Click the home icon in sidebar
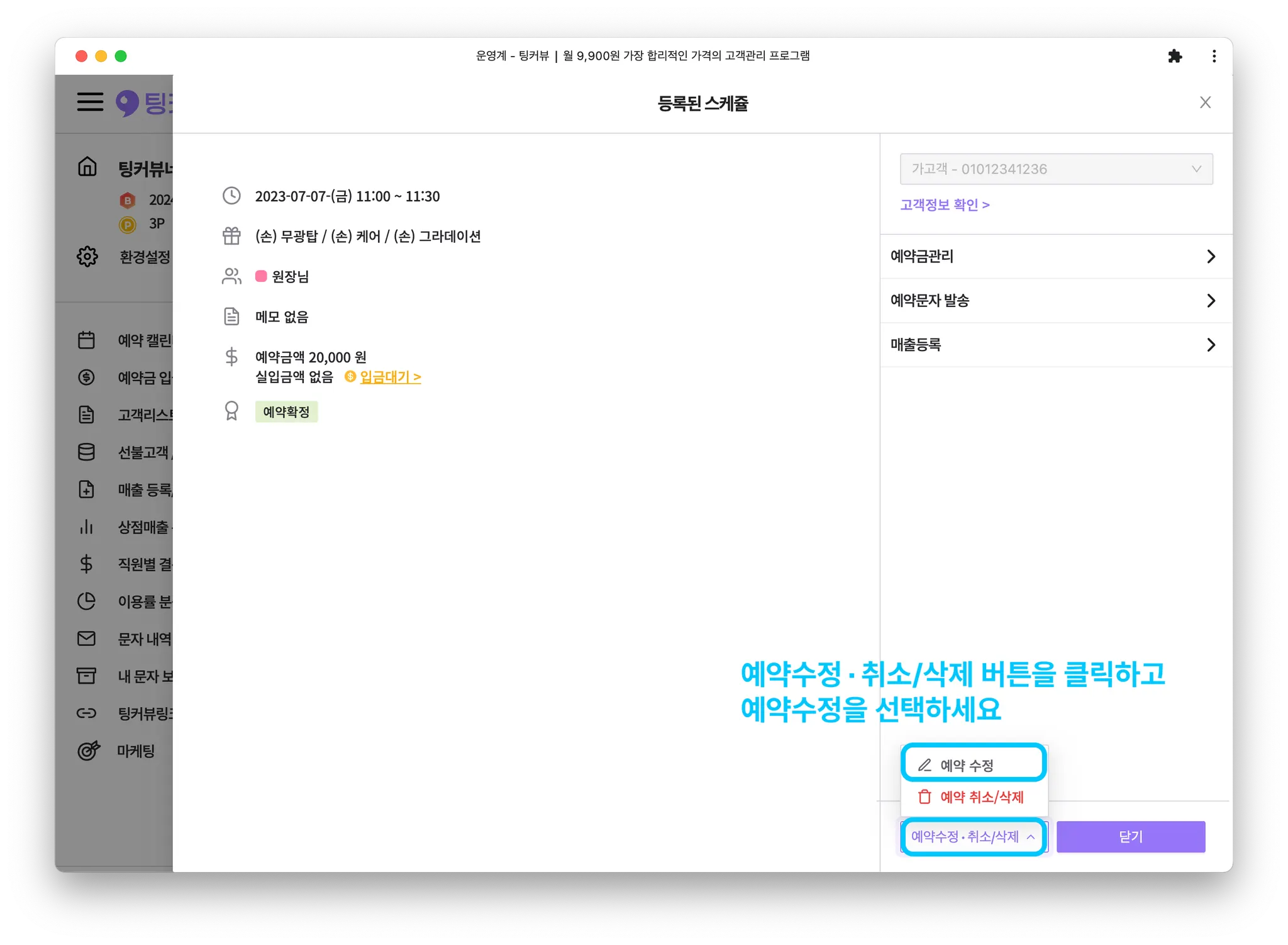This screenshot has width=1288, height=945. (x=87, y=167)
